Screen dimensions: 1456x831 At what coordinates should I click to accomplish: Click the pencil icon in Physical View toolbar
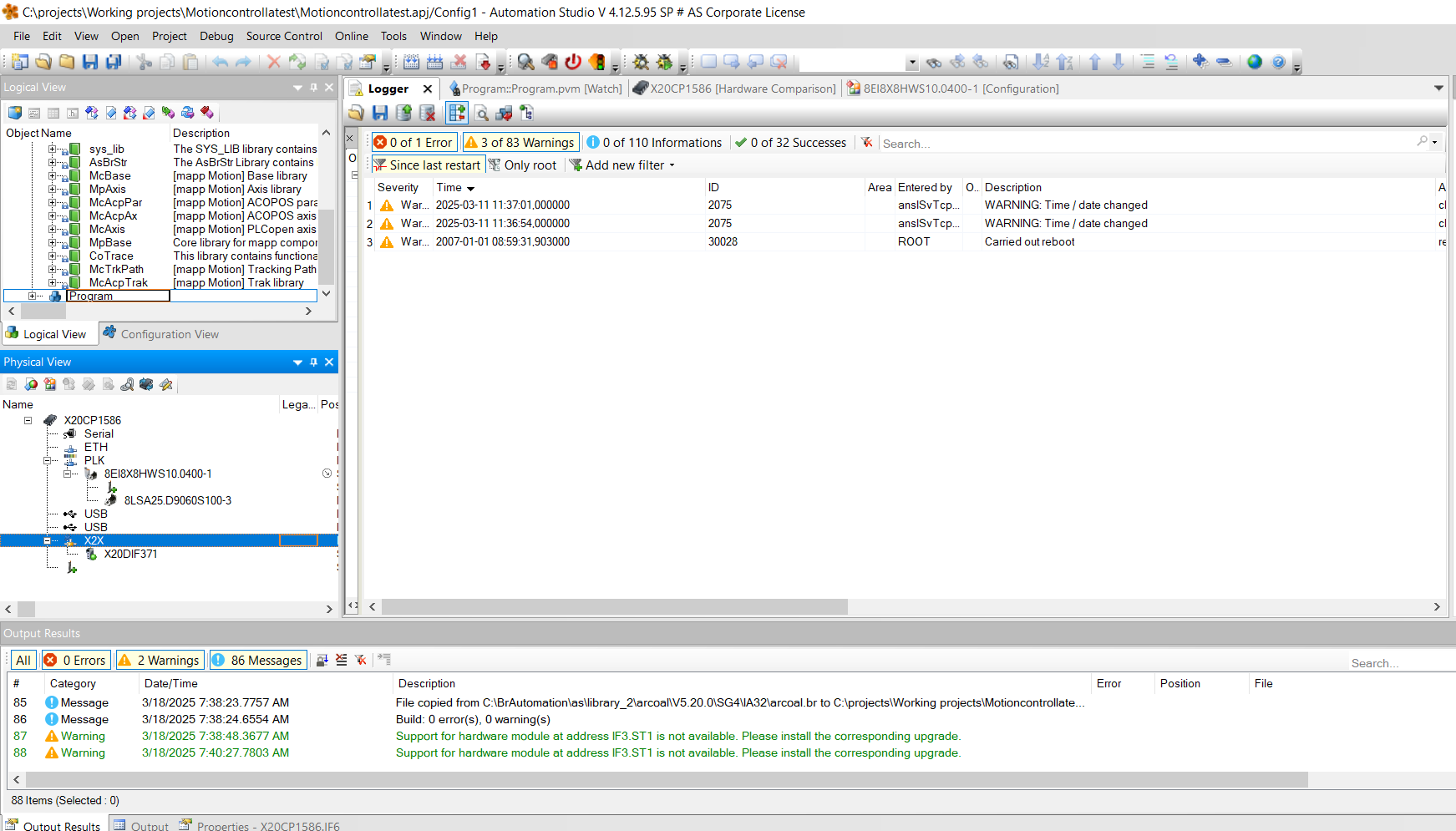tap(165, 384)
